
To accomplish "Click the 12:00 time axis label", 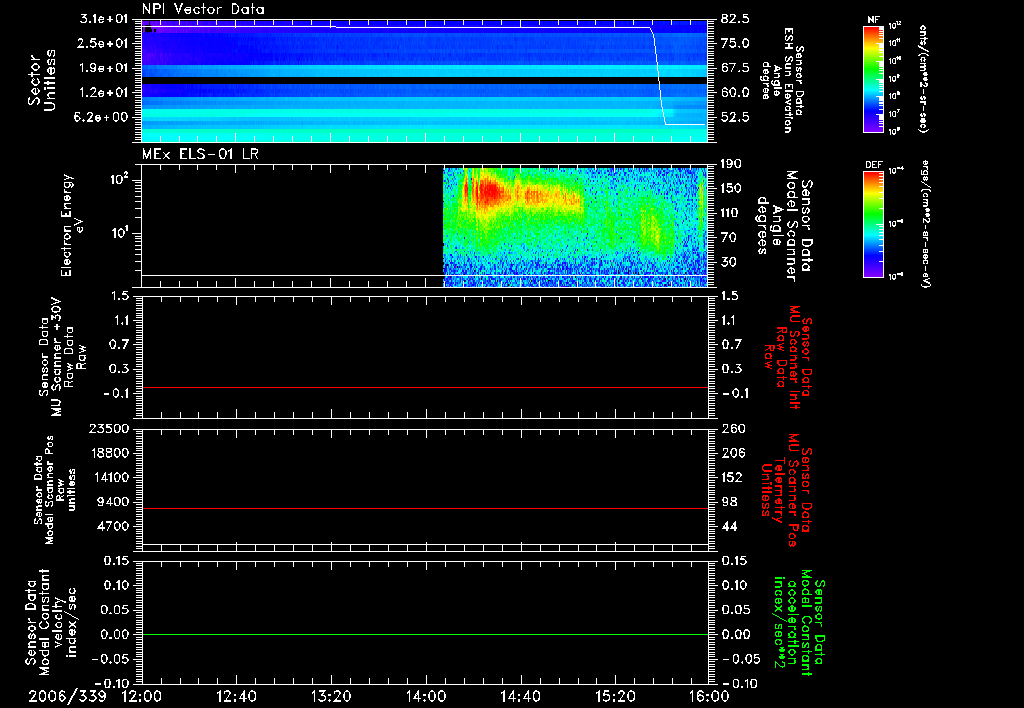I will [x=142, y=696].
